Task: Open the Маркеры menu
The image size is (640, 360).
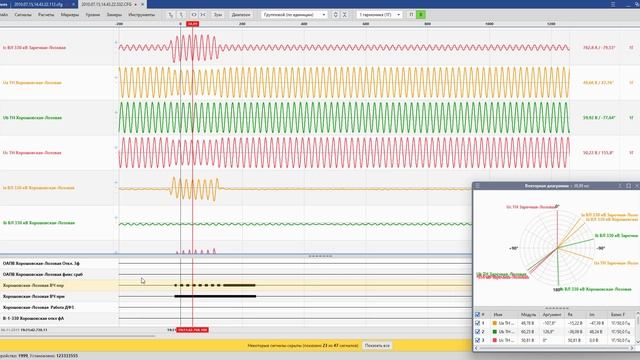Action: tap(70, 15)
